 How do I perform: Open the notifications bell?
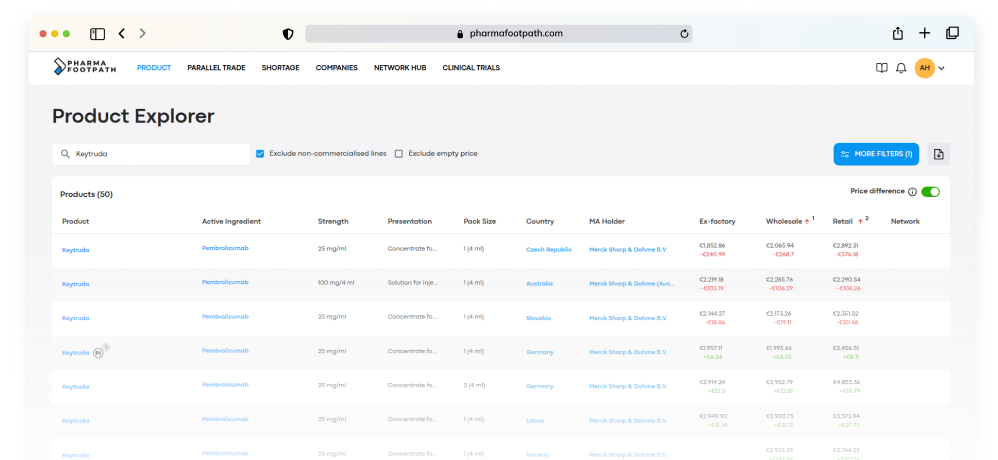click(901, 68)
